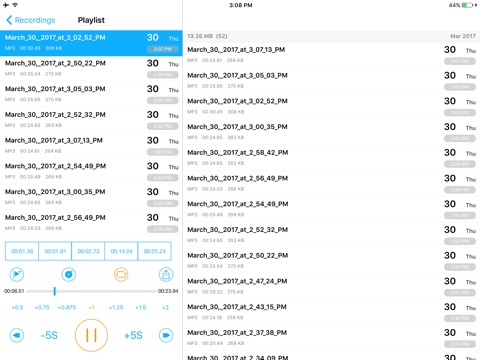Viewport: 480px width, 360px height.
Task: Set playback speed to x1.25
Action: (116, 307)
